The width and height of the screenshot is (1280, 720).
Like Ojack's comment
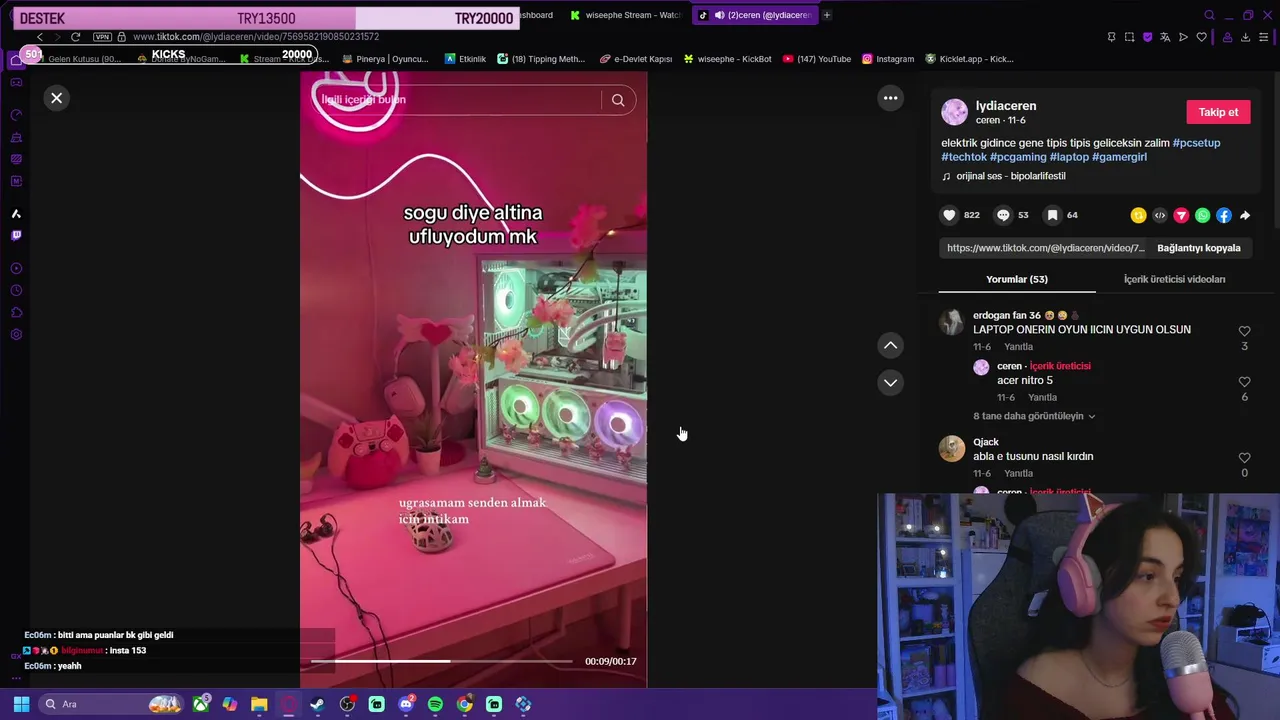[x=1244, y=458]
